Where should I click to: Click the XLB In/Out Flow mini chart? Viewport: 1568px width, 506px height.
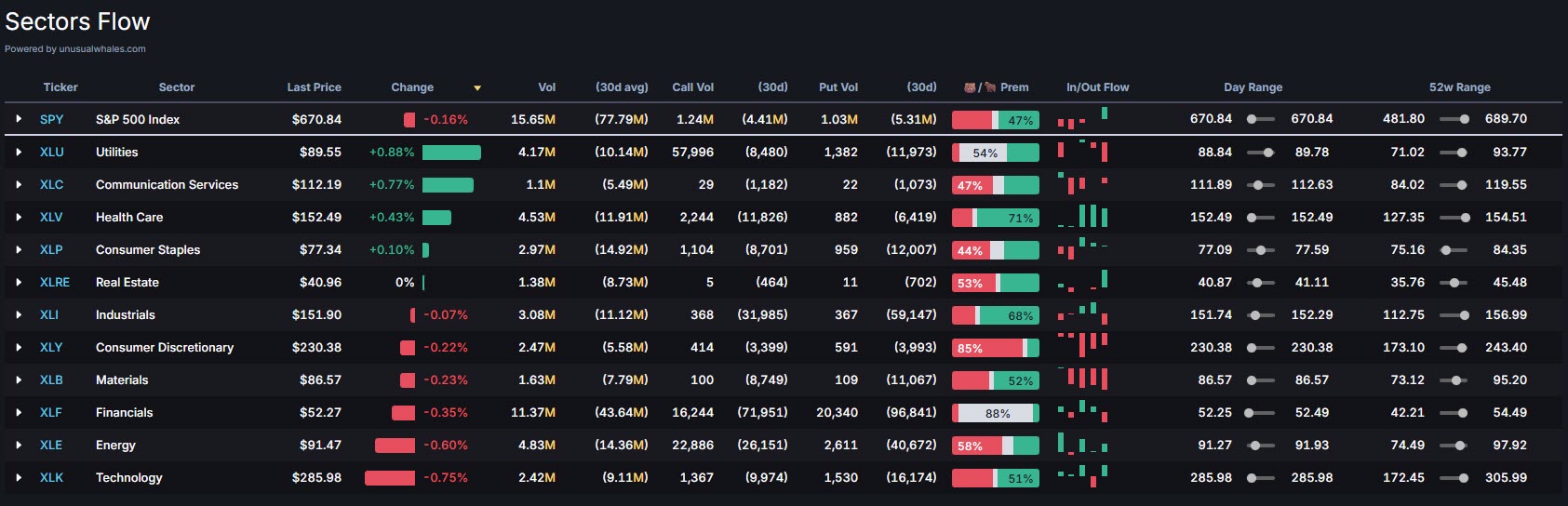click(x=1082, y=378)
